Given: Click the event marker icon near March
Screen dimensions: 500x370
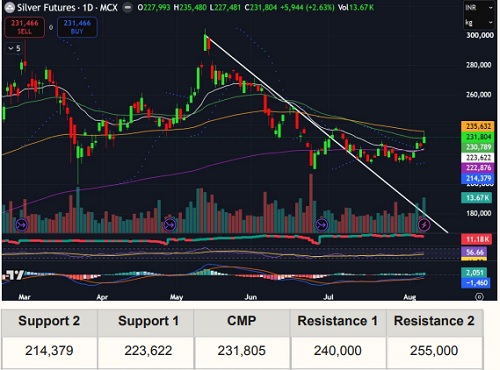Looking at the screenshot, I should [22, 225].
